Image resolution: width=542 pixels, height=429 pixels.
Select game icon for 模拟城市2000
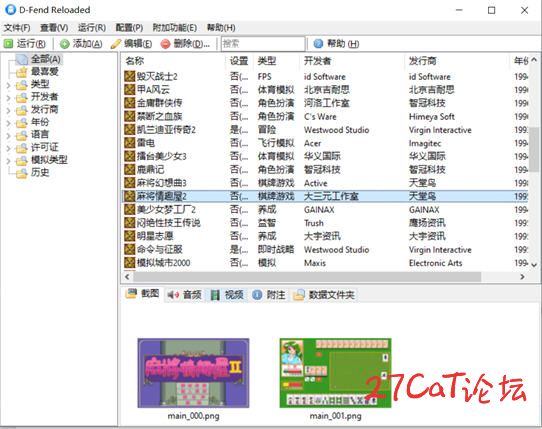[x=130, y=263]
